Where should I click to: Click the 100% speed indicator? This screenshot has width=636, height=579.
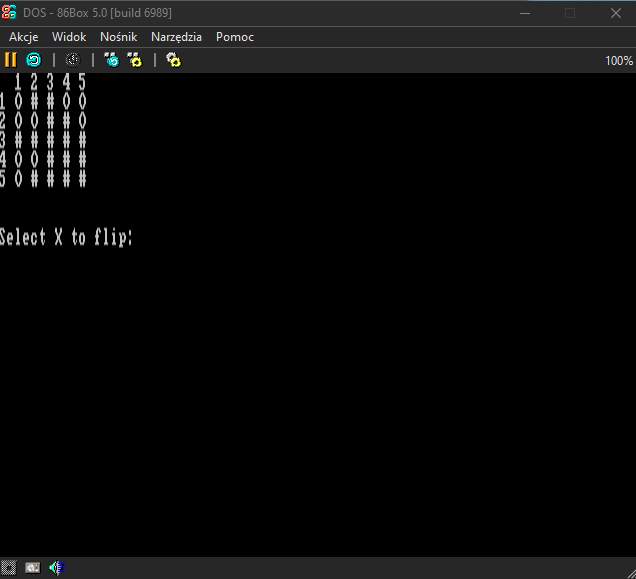619,61
